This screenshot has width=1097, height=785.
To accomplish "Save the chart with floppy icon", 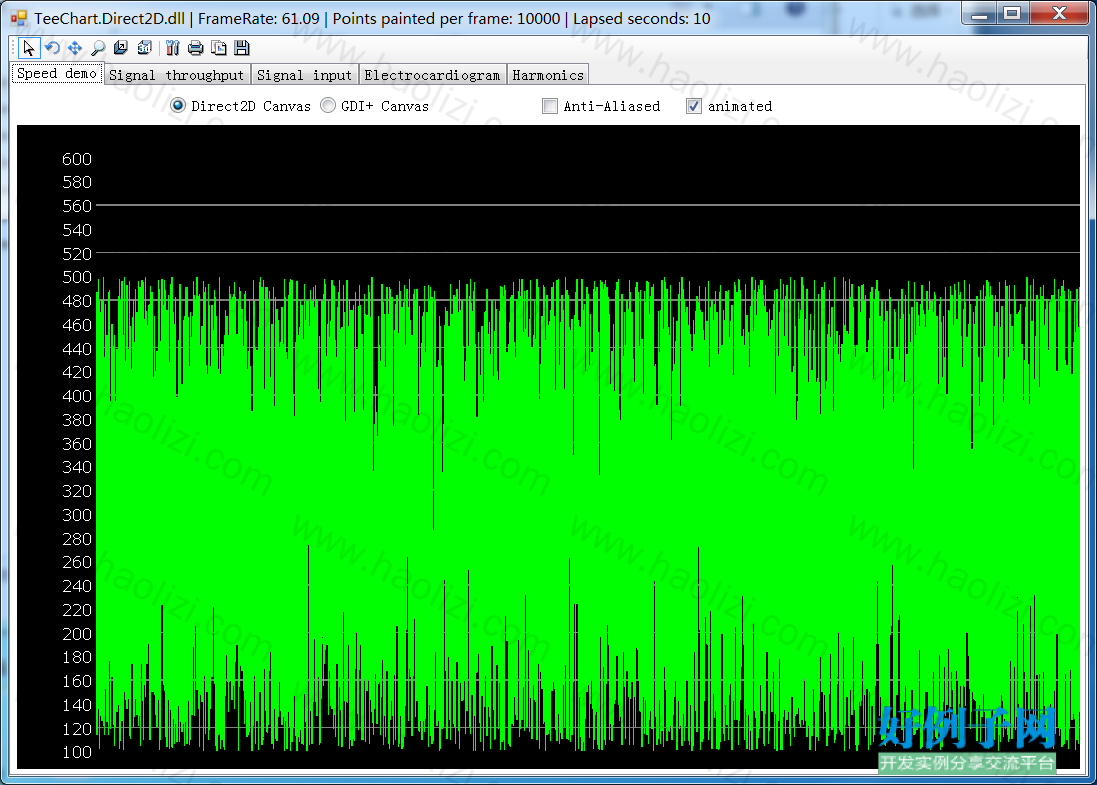I will 241,48.
